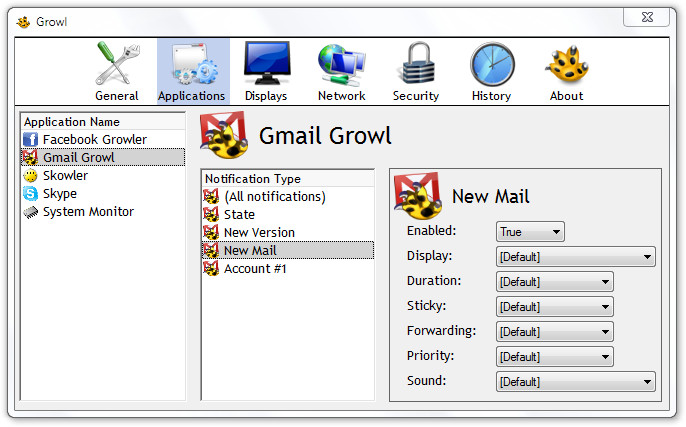Click the icon beside Account #1
This screenshot has height=427, width=686.
[x=211, y=269]
